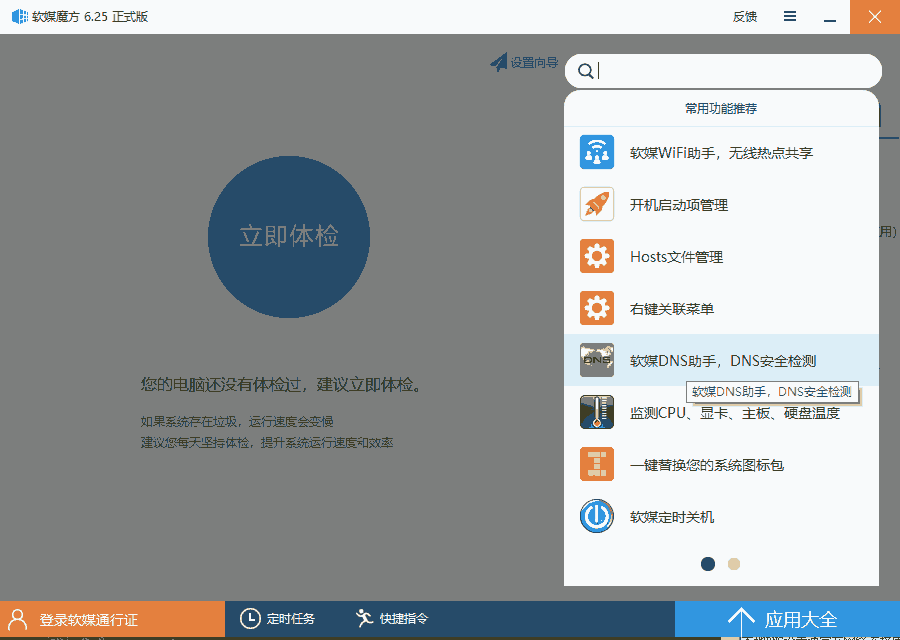Click the gear icon beside Hosts文件管理

[x=597, y=257]
